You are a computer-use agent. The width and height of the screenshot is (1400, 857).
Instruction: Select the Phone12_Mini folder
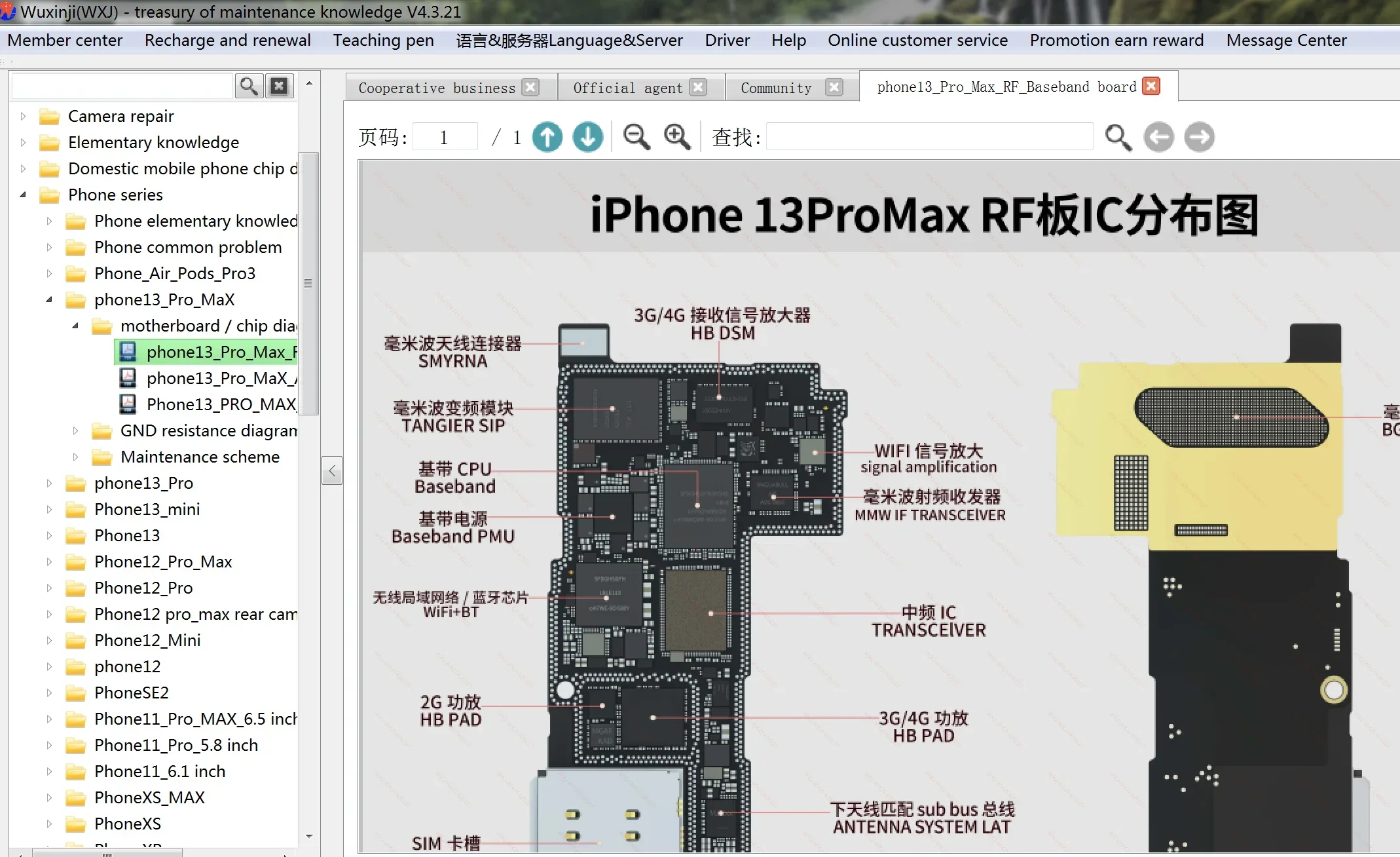pyautogui.click(x=147, y=640)
